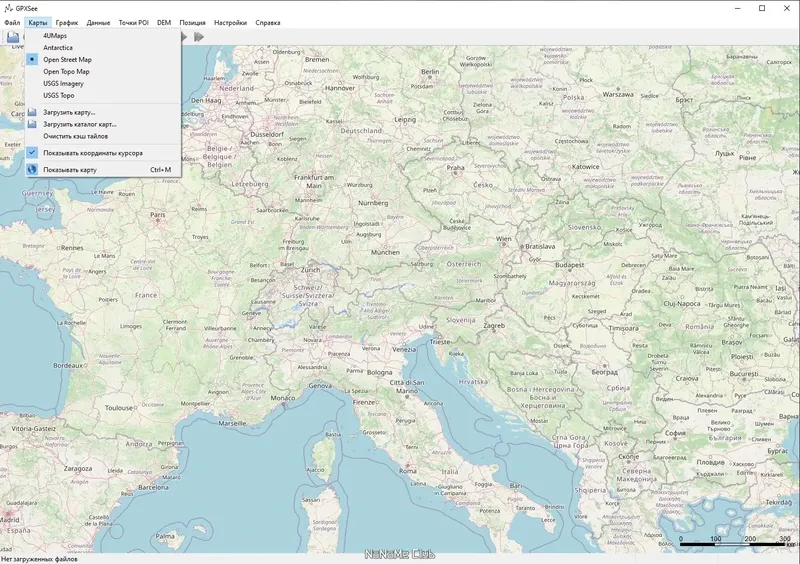
Task: Click the globe icon beside Показывать карту
Action: coord(32,169)
